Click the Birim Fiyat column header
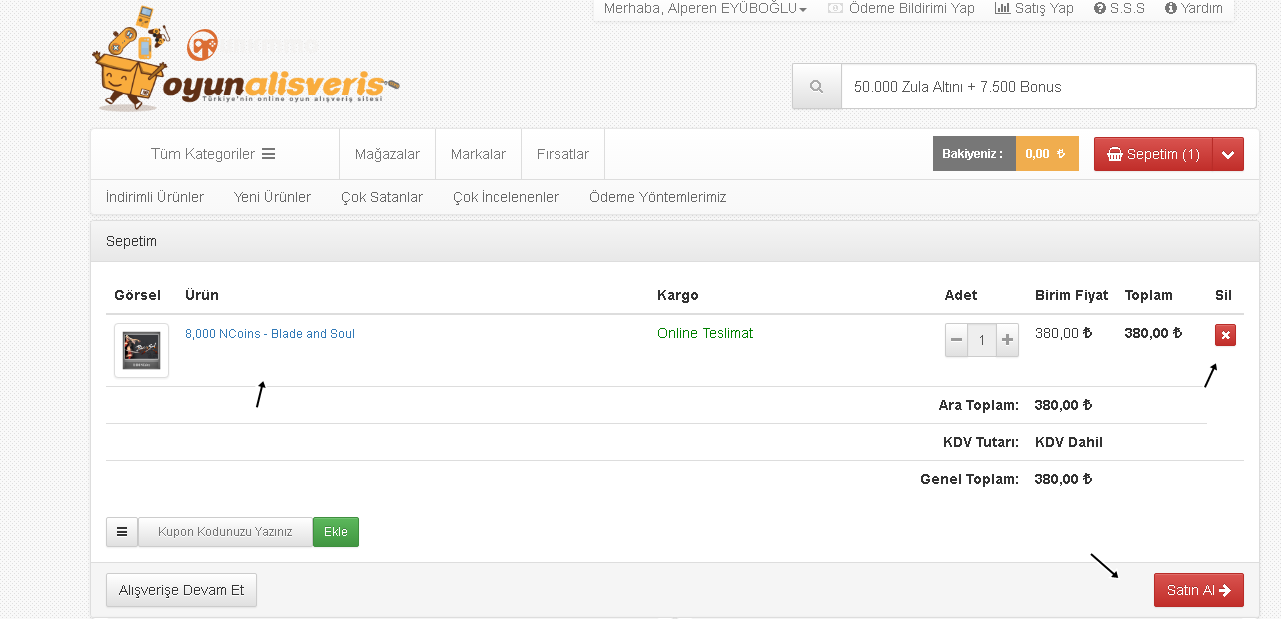This screenshot has width=1281, height=619. coord(1072,295)
